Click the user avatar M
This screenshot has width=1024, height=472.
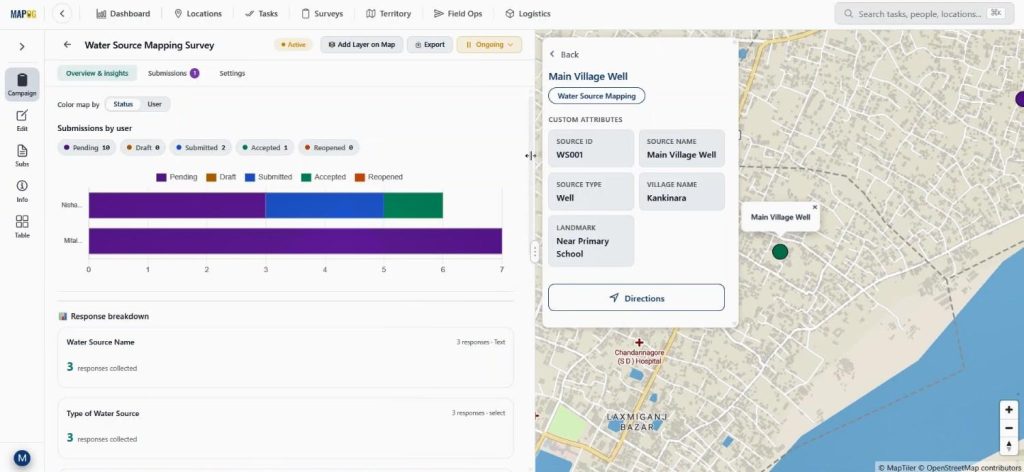click(22, 458)
